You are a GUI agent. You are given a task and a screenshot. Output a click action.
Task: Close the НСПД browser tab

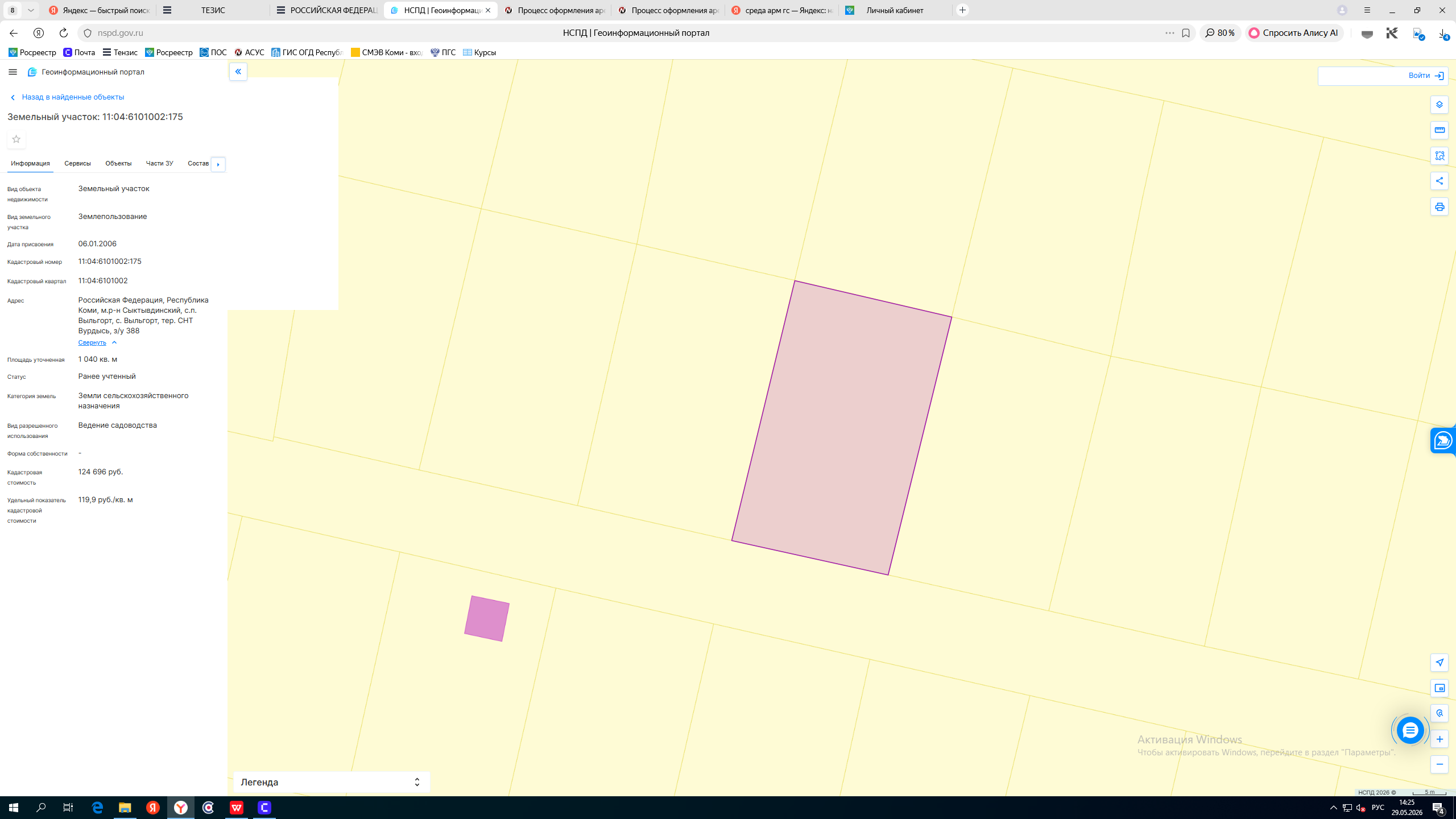tap(488, 10)
